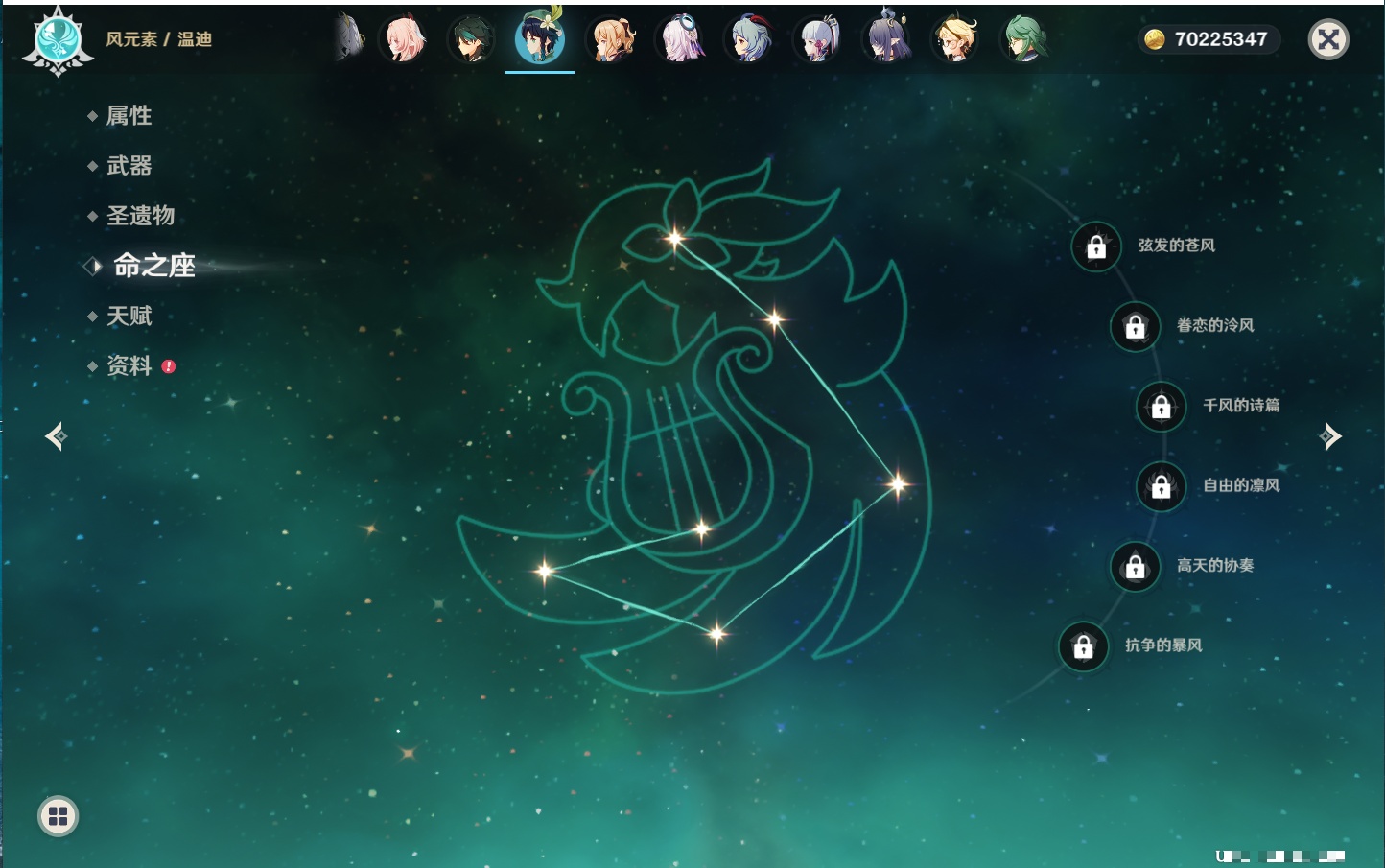The width and height of the screenshot is (1385, 868).
Task: Select the pink-haired character portrait
Action: click(x=403, y=39)
